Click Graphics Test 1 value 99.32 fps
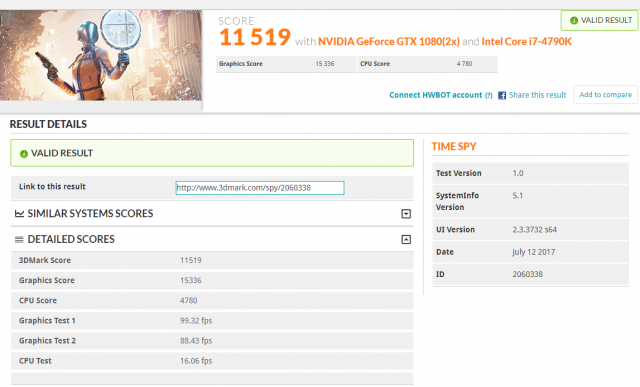Image resolution: width=640 pixels, height=387 pixels. pyautogui.click(x=196, y=321)
